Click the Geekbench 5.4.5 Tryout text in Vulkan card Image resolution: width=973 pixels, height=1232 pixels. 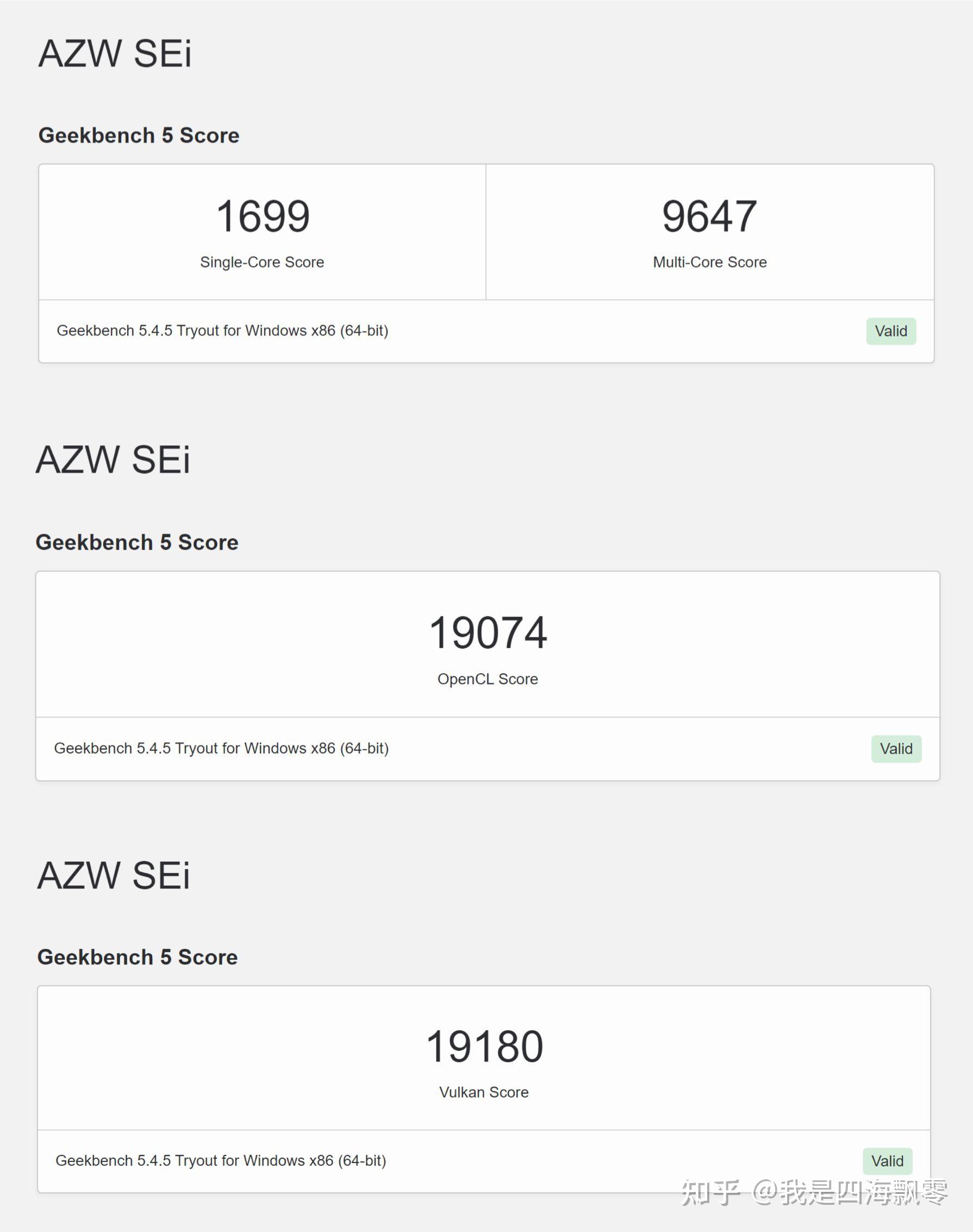click(221, 1161)
